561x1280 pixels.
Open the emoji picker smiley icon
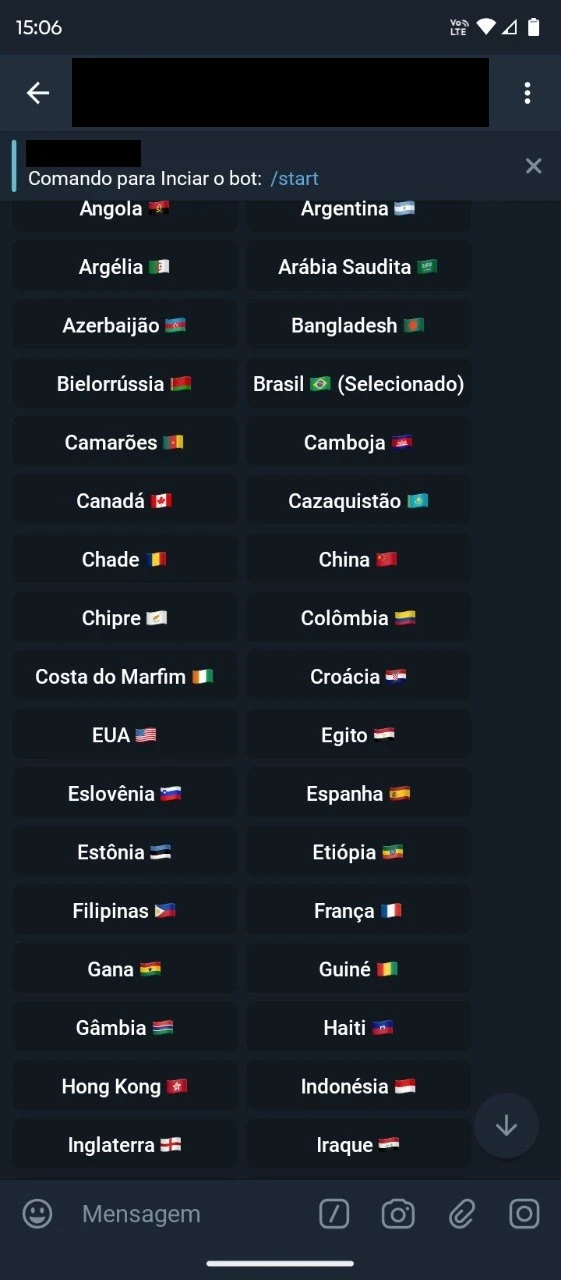(37, 1214)
